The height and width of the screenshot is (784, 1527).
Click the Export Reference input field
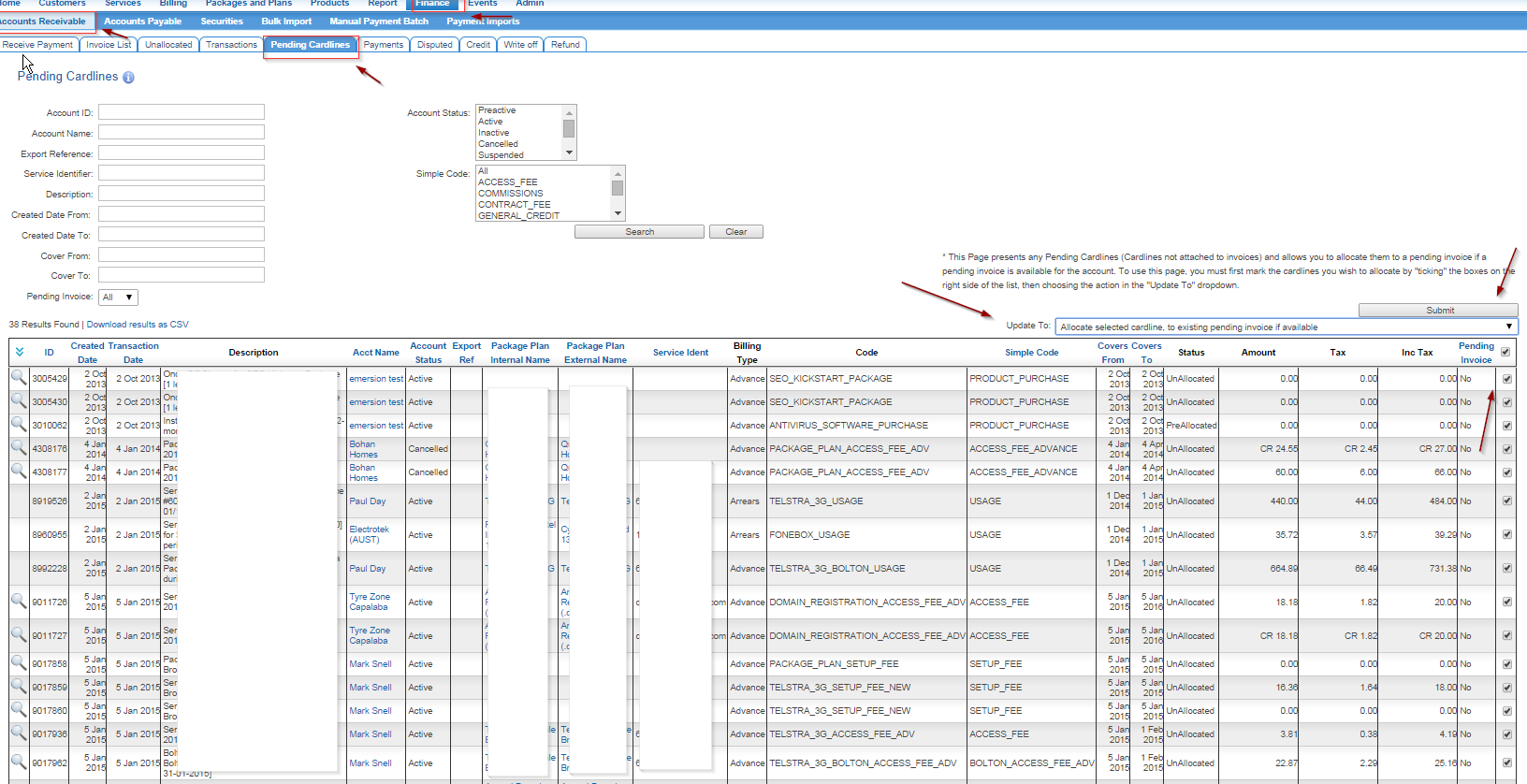tap(182, 152)
